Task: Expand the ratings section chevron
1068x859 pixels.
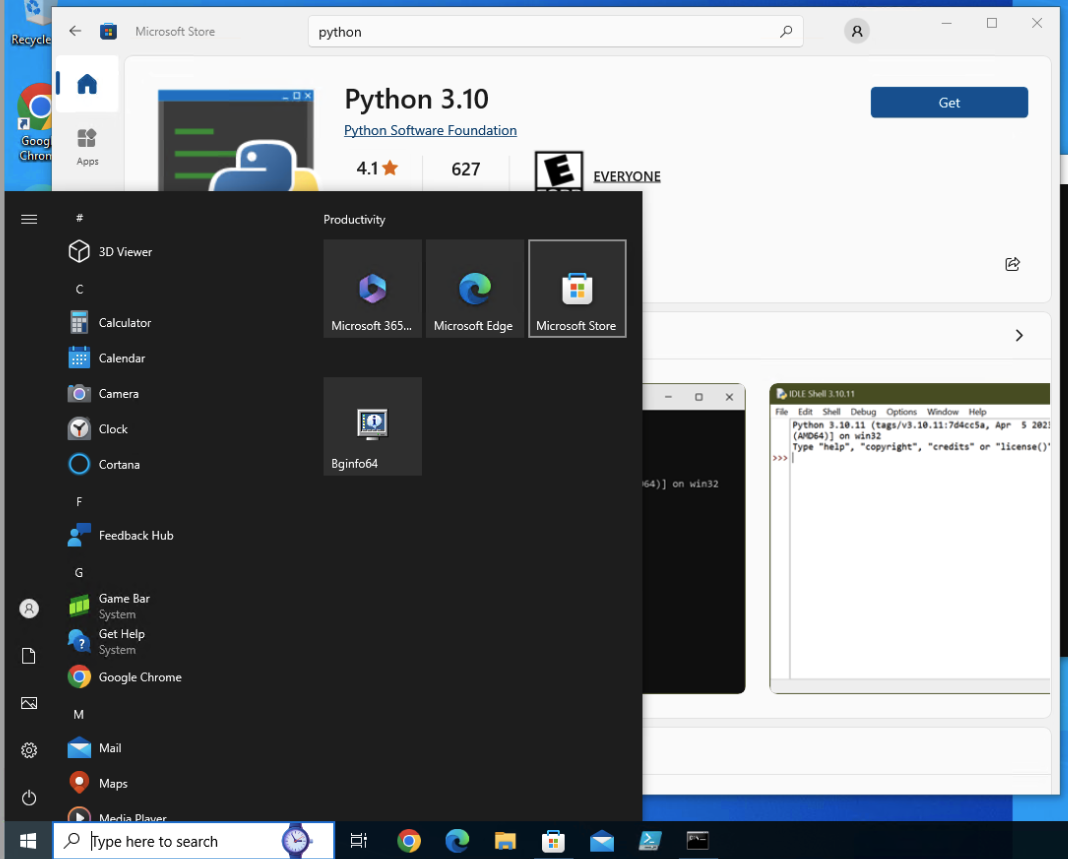Action: (x=1019, y=335)
